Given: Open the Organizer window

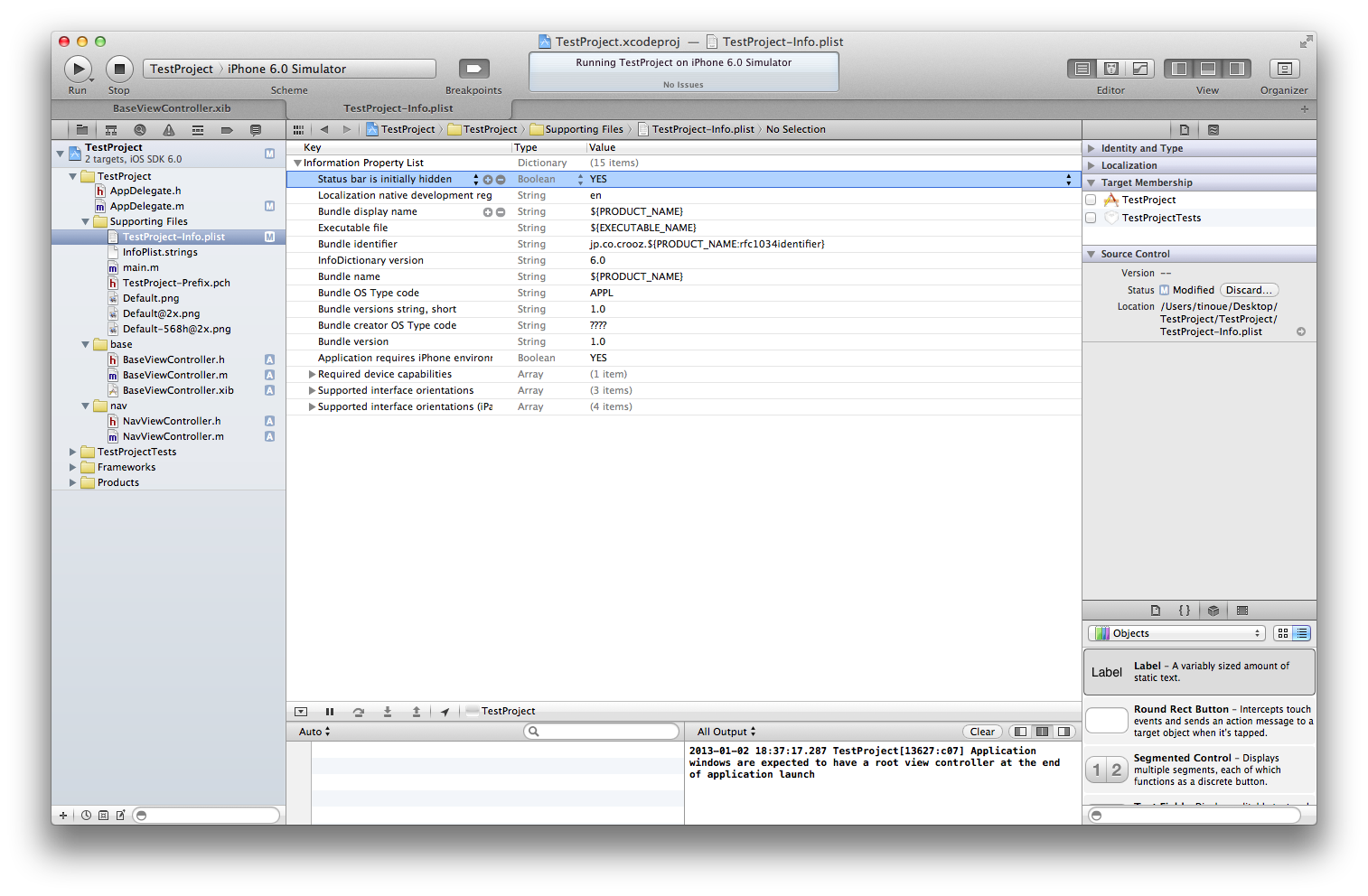Looking at the screenshot, I should [x=1284, y=69].
